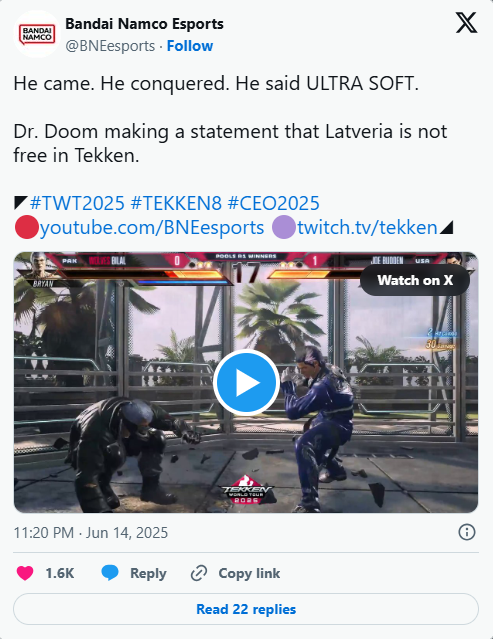Open the Bandai Namco Esports display name
The image size is (493, 639).
[x=144, y=24]
